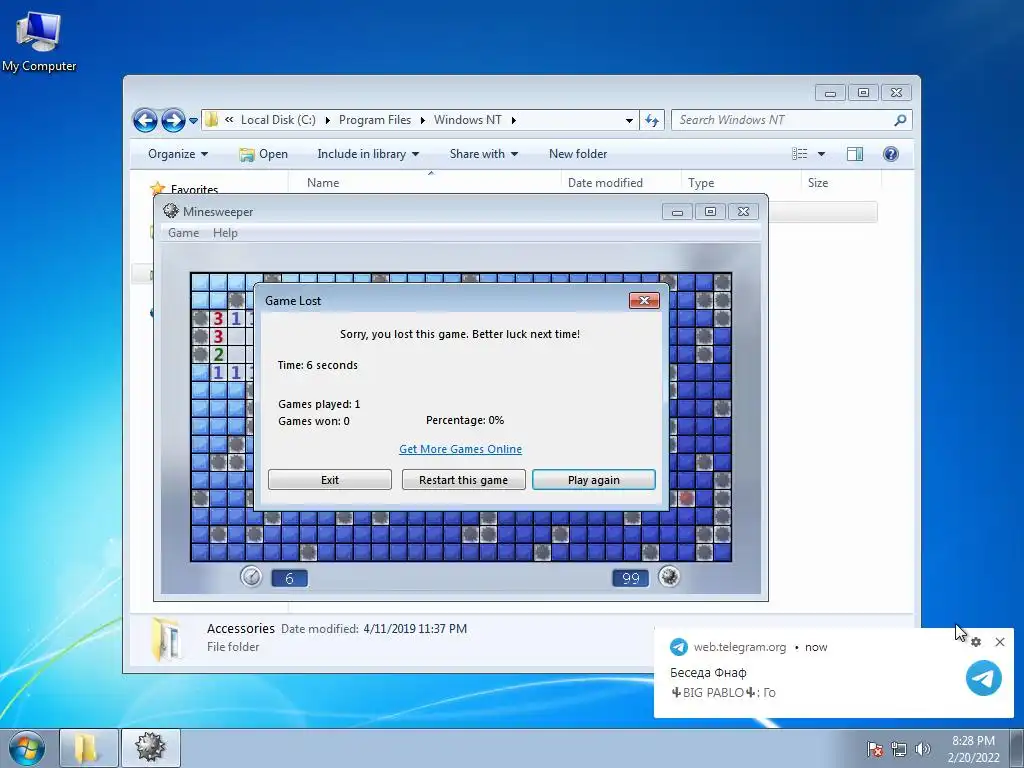
Task: Open Telegram notification settings gear
Action: click(976, 642)
